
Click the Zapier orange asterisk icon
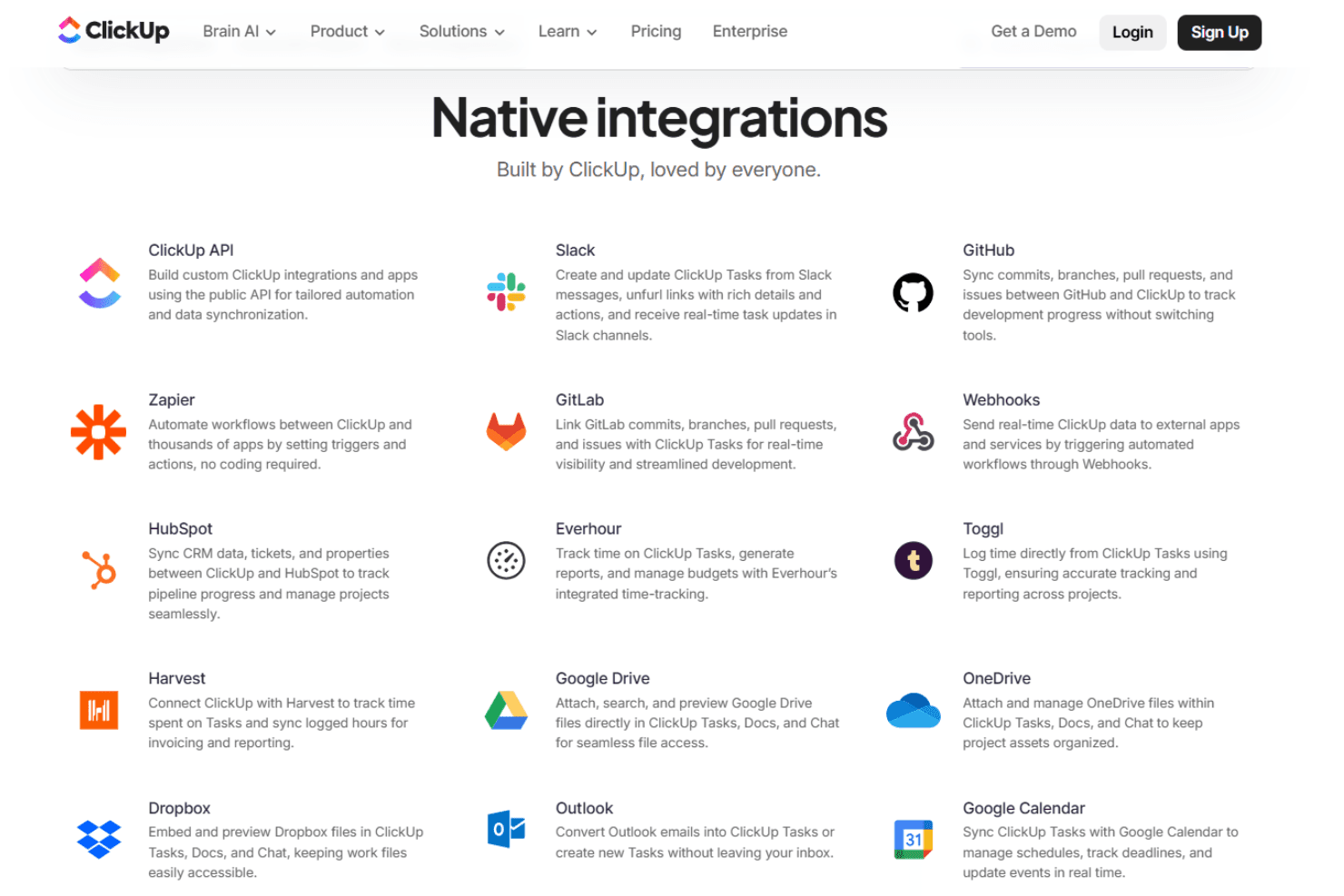[98, 432]
